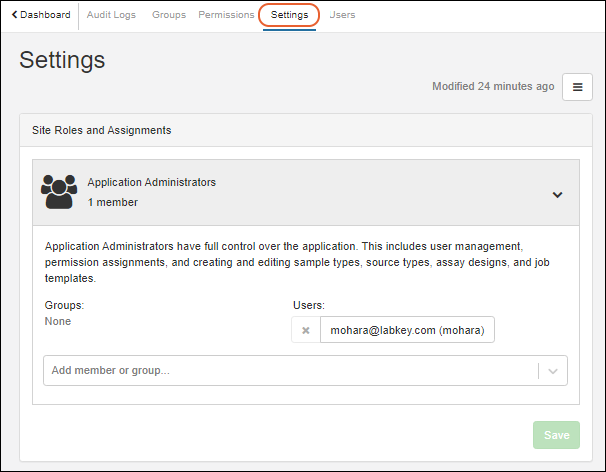The height and width of the screenshot is (472, 606).
Task: Click the Application Administrators group icon
Action: [x=59, y=192]
